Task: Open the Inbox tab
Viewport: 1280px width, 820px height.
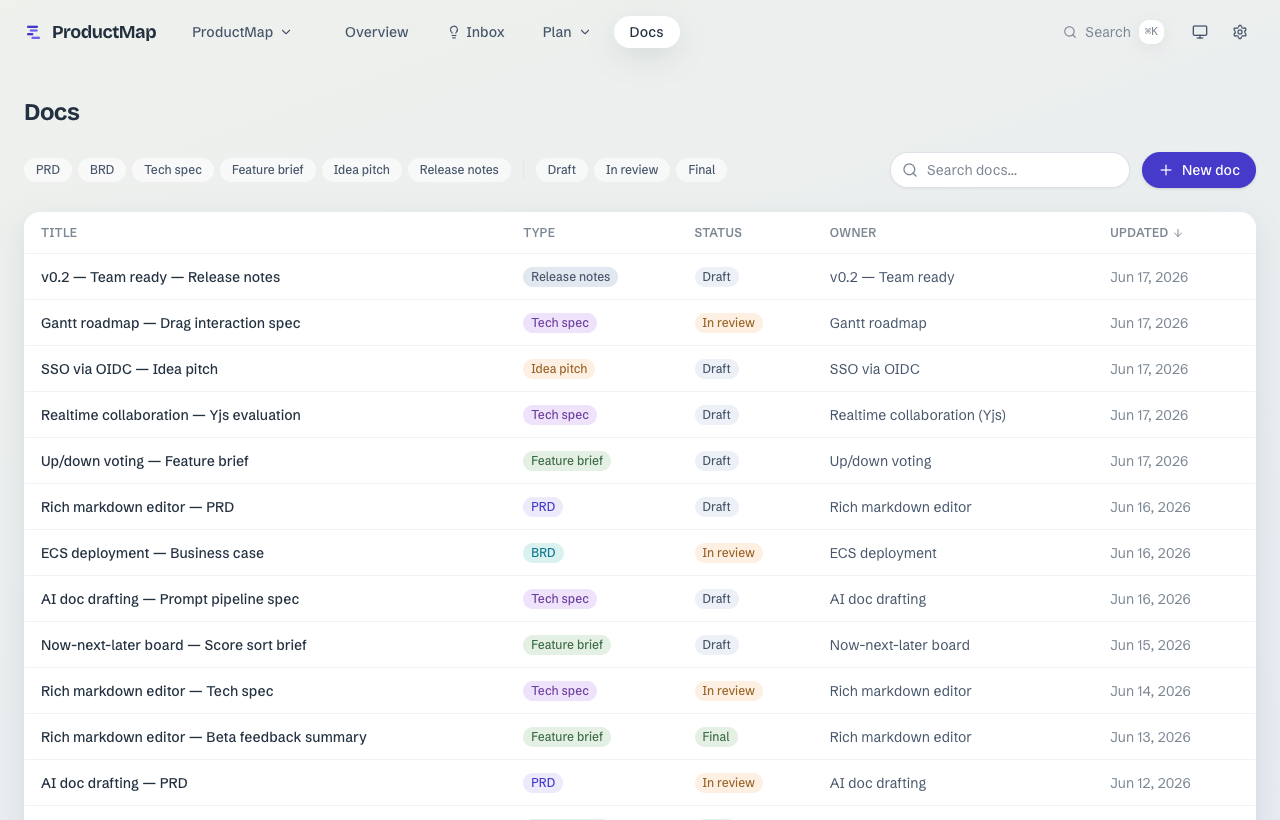Action: pos(476,32)
